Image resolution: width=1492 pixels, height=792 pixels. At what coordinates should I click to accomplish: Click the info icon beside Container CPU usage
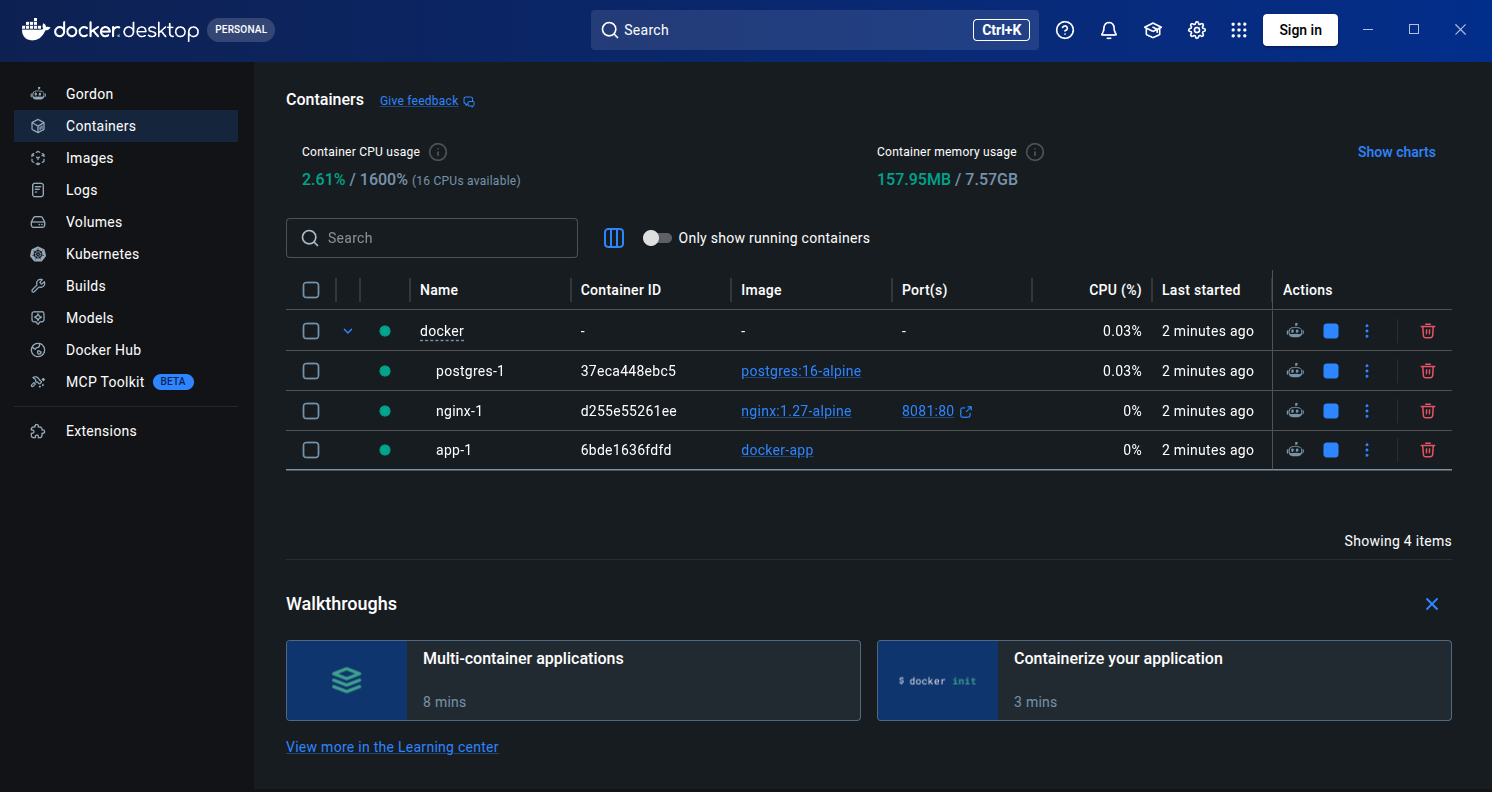pyautogui.click(x=438, y=152)
